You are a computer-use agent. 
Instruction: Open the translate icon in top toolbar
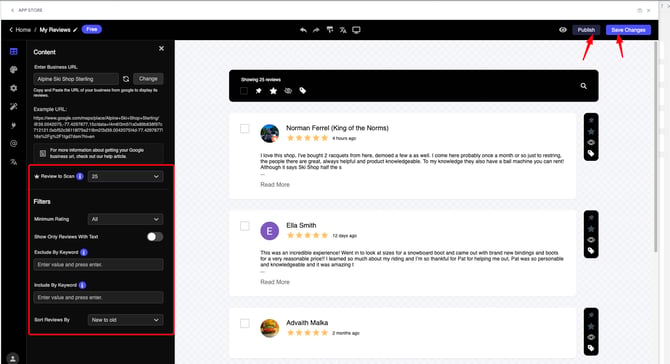click(343, 30)
